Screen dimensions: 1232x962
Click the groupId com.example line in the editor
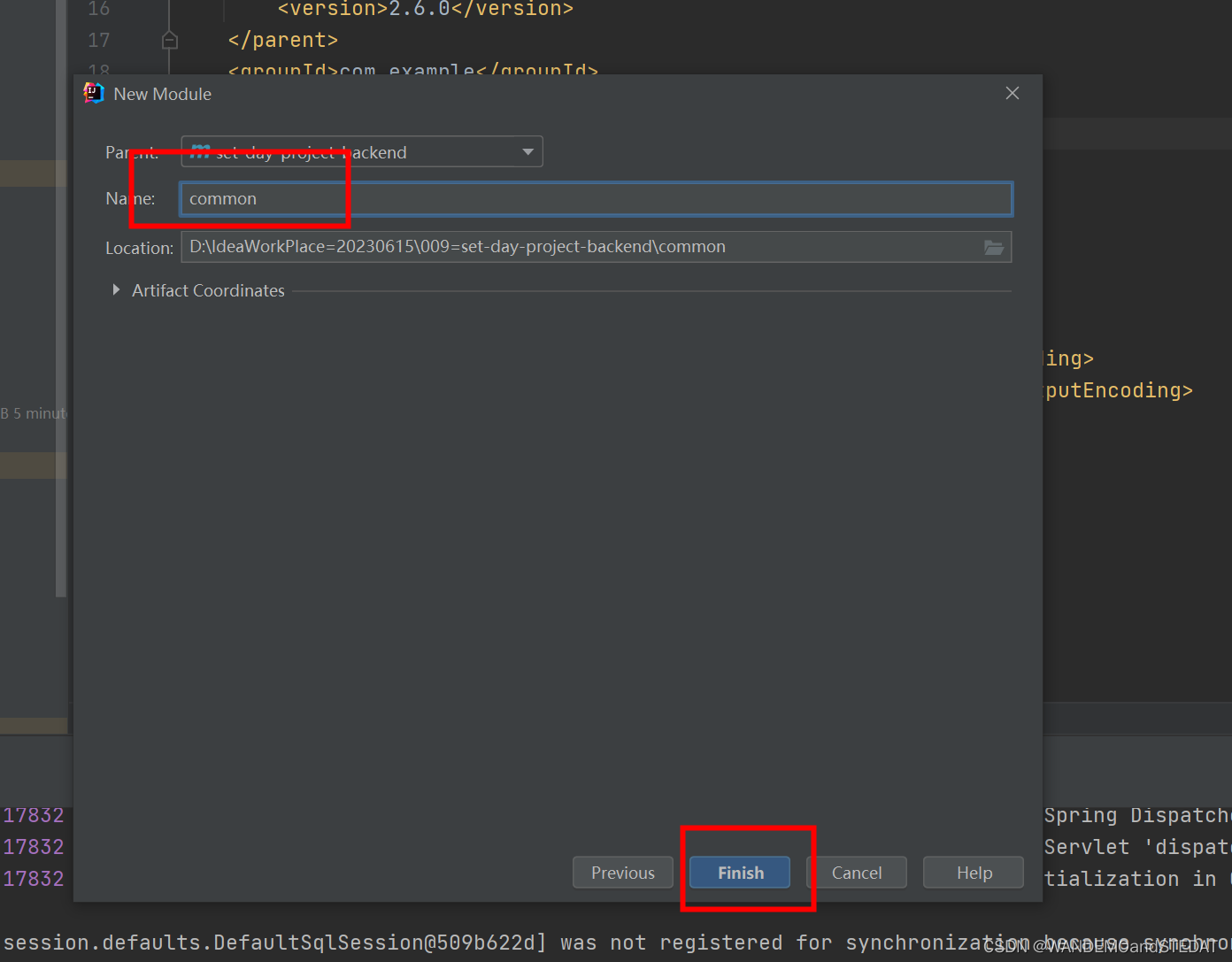click(x=412, y=69)
